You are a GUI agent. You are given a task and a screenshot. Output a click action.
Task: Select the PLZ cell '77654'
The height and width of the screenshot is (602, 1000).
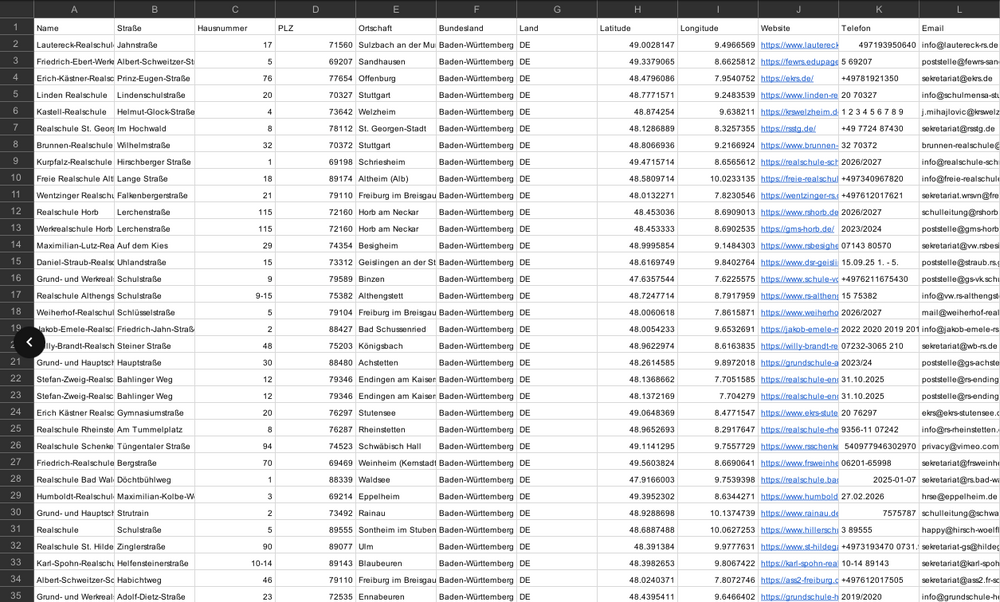point(316,78)
